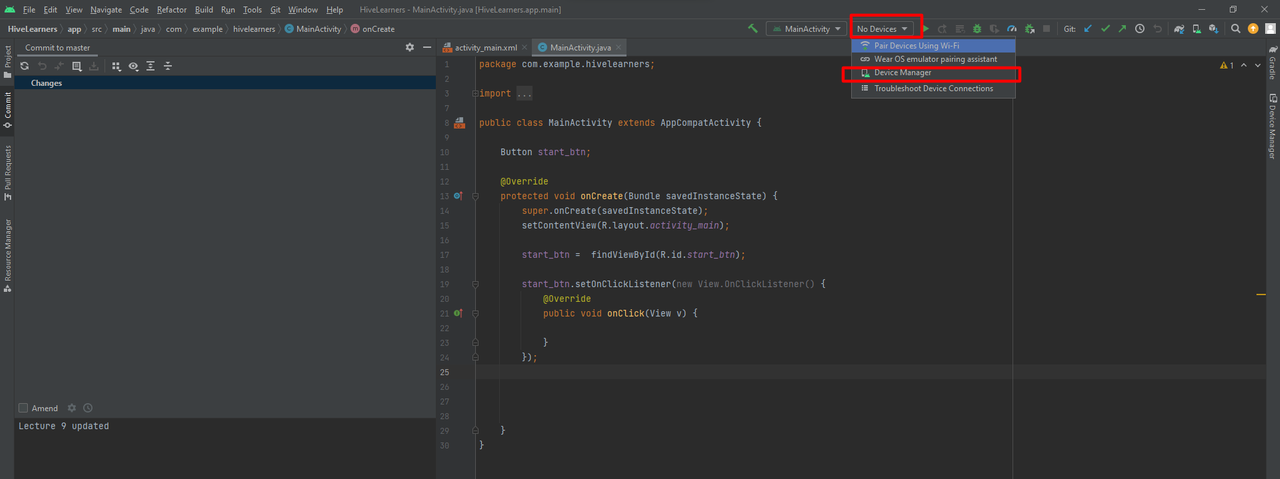Open the Git menu
This screenshot has height=479, width=1280.
tap(275, 9)
